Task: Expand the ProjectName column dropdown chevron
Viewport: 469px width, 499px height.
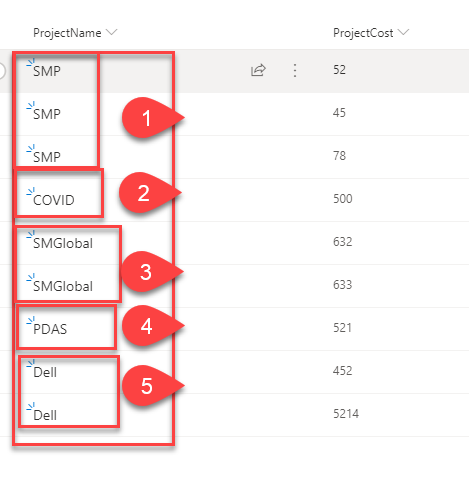Action: 111,32
